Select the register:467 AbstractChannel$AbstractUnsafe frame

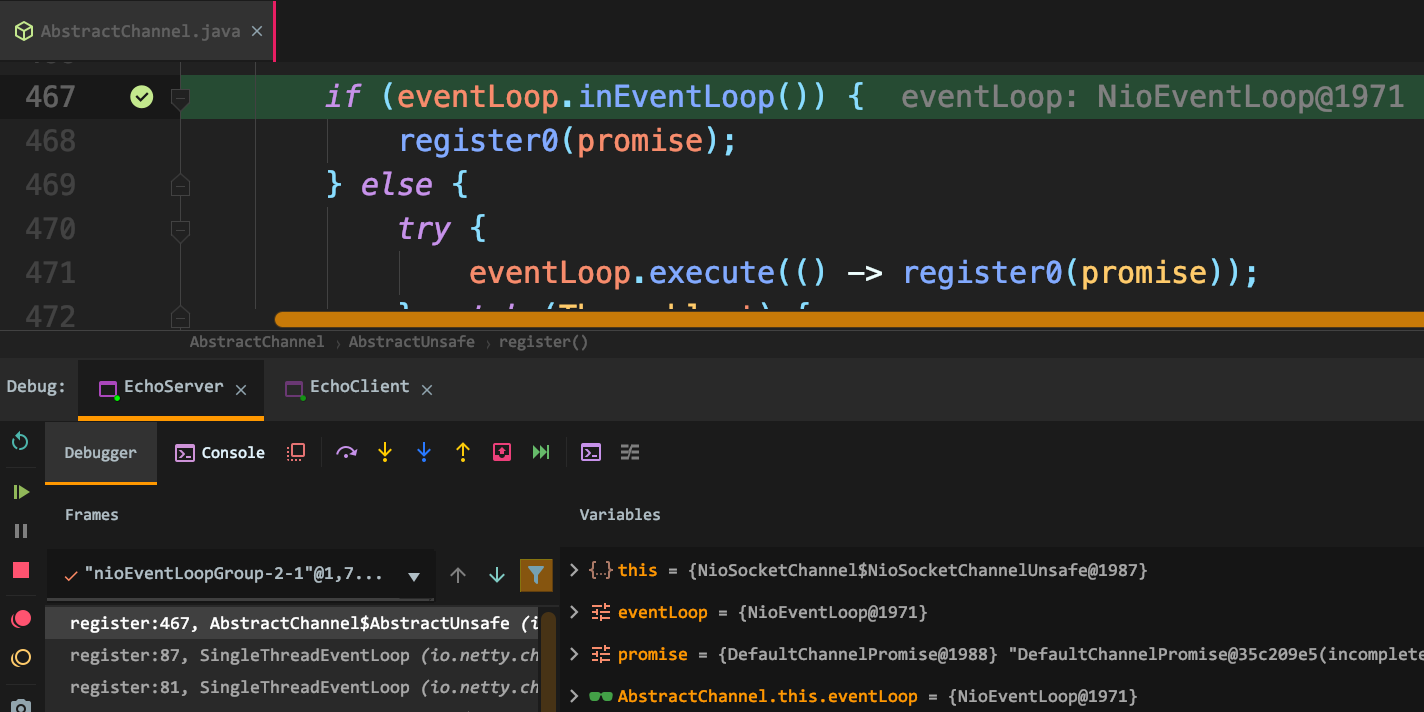point(292,623)
